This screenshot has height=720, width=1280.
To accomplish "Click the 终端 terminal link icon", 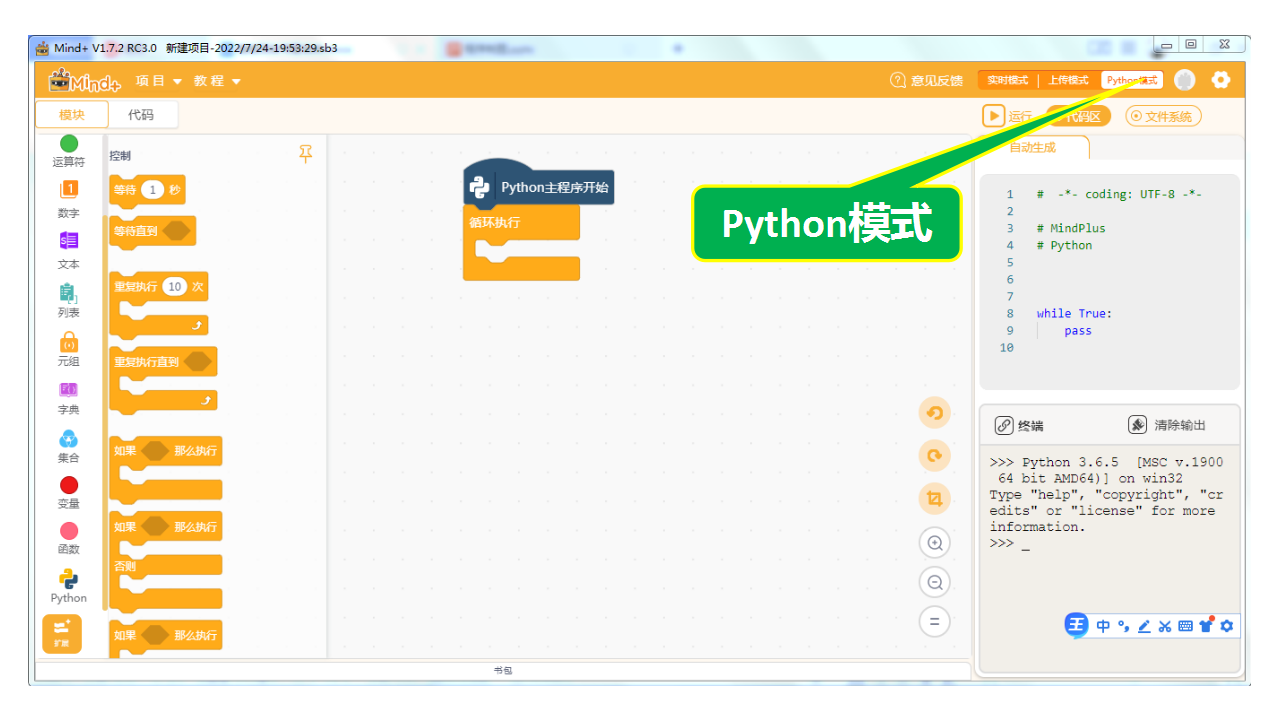I will click(1004, 425).
